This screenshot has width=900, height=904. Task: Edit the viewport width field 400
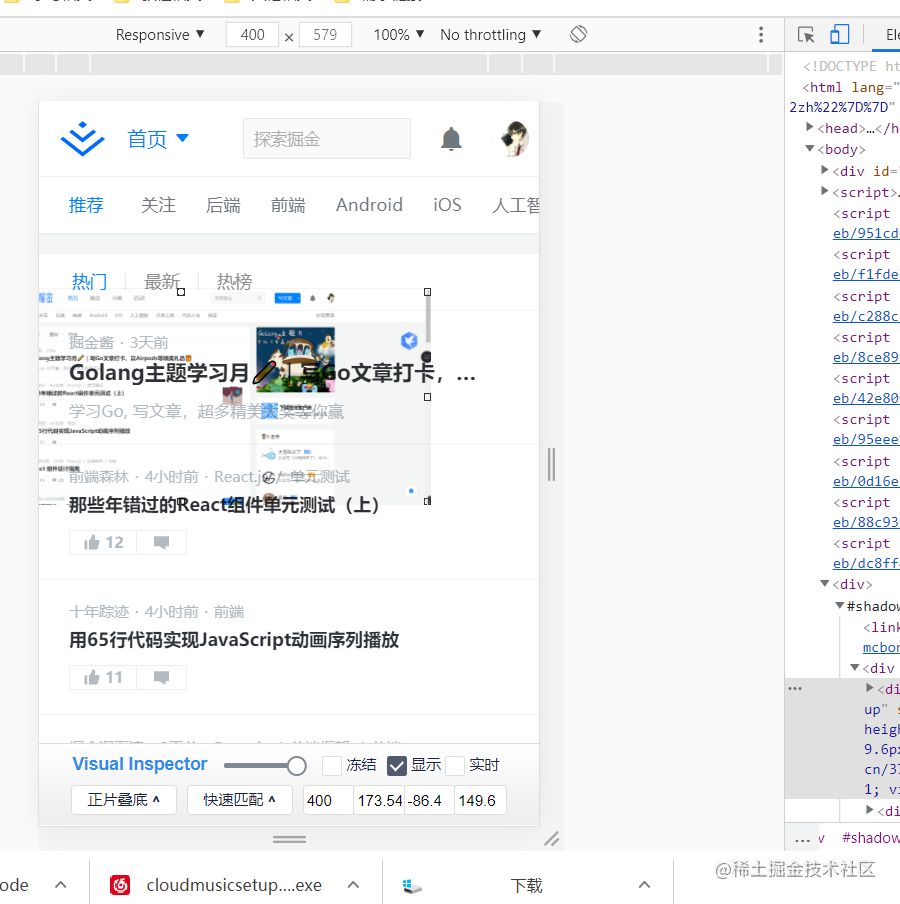253,35
